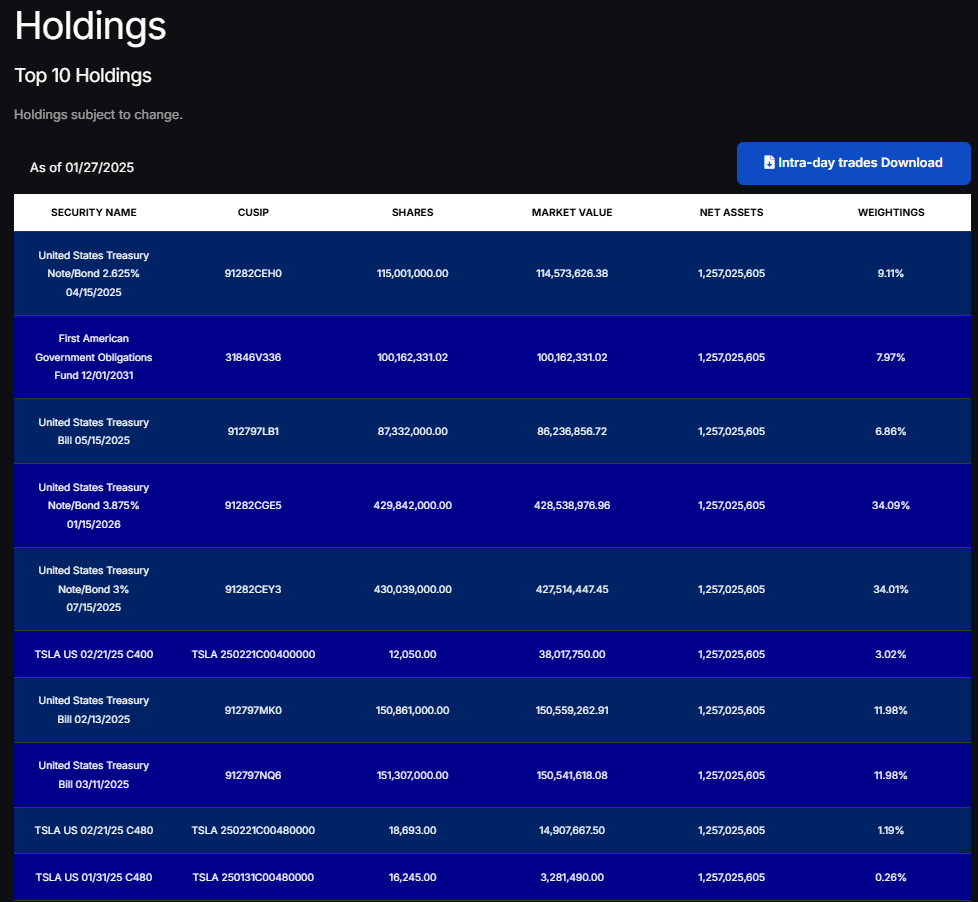Click Treasury Note/Bond 3.875% 01/15/2026 name
This screenshot has width=978, height=902.
tap(94, 505)
